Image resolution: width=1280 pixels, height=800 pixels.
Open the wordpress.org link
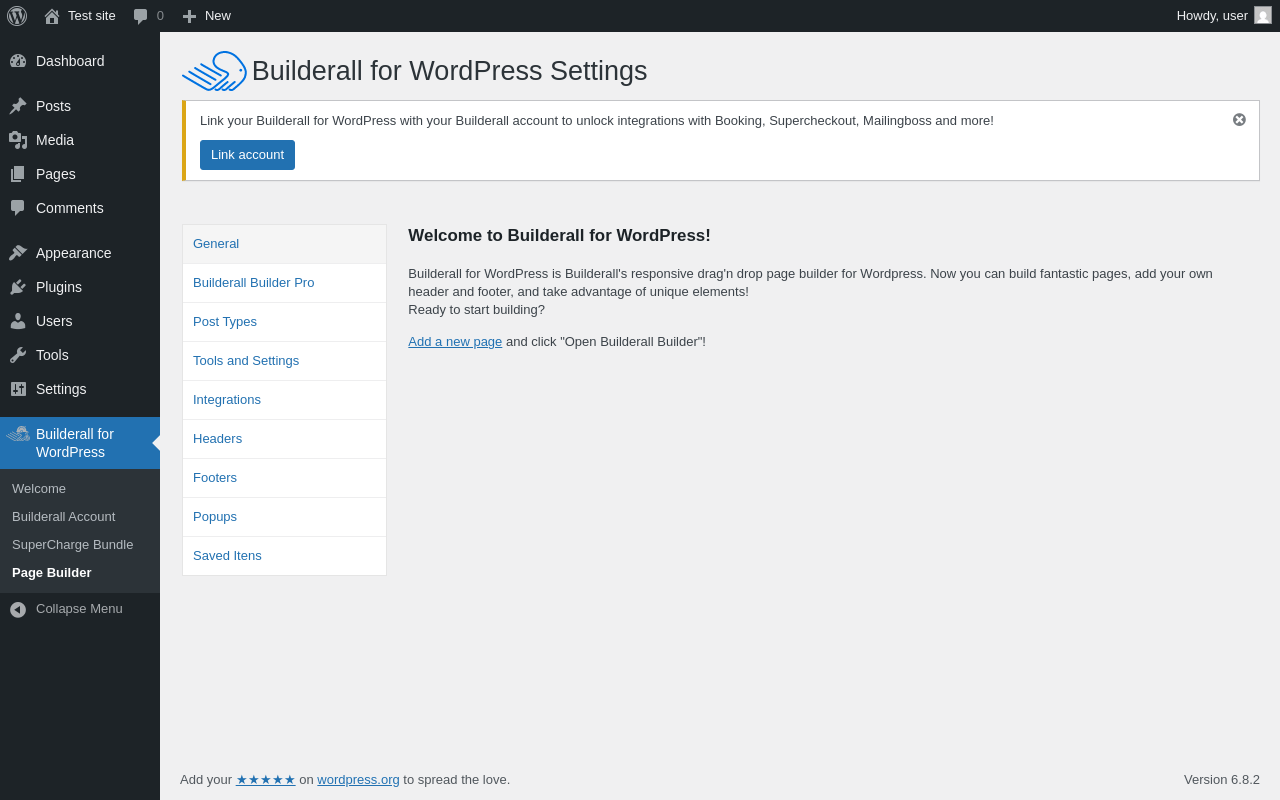click(358, 780)
